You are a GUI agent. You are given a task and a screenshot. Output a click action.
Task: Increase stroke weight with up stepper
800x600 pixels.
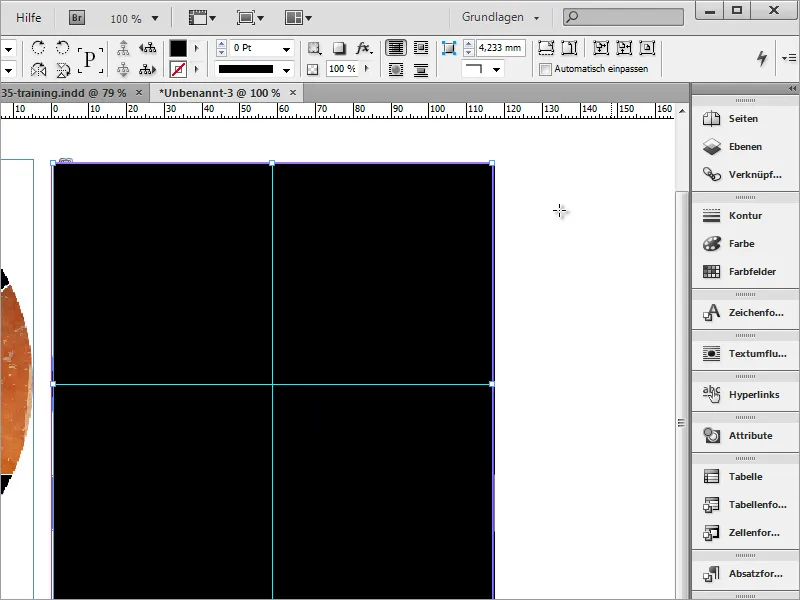coord(221,44)
